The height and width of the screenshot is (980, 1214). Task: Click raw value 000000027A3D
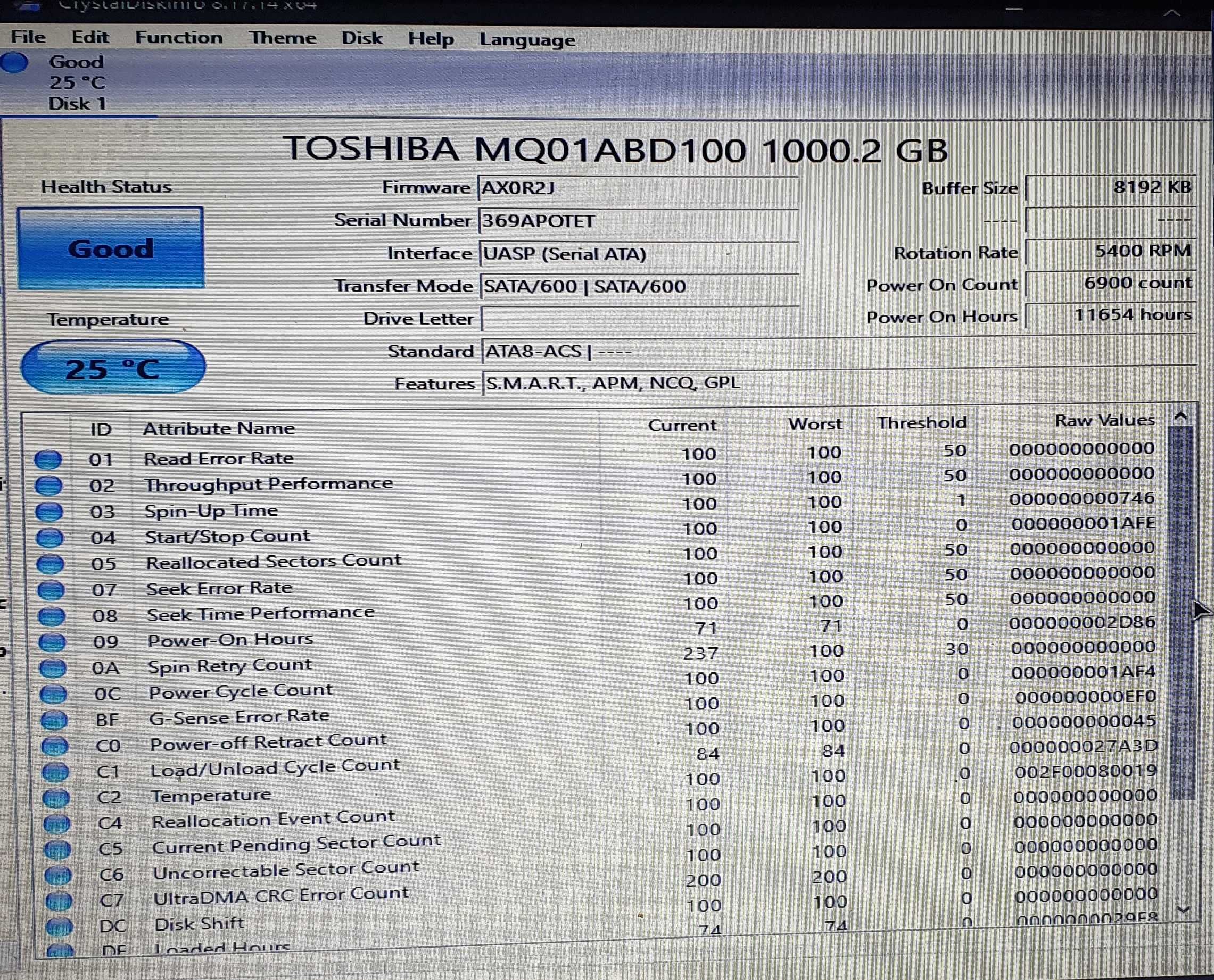[1084, 746]
